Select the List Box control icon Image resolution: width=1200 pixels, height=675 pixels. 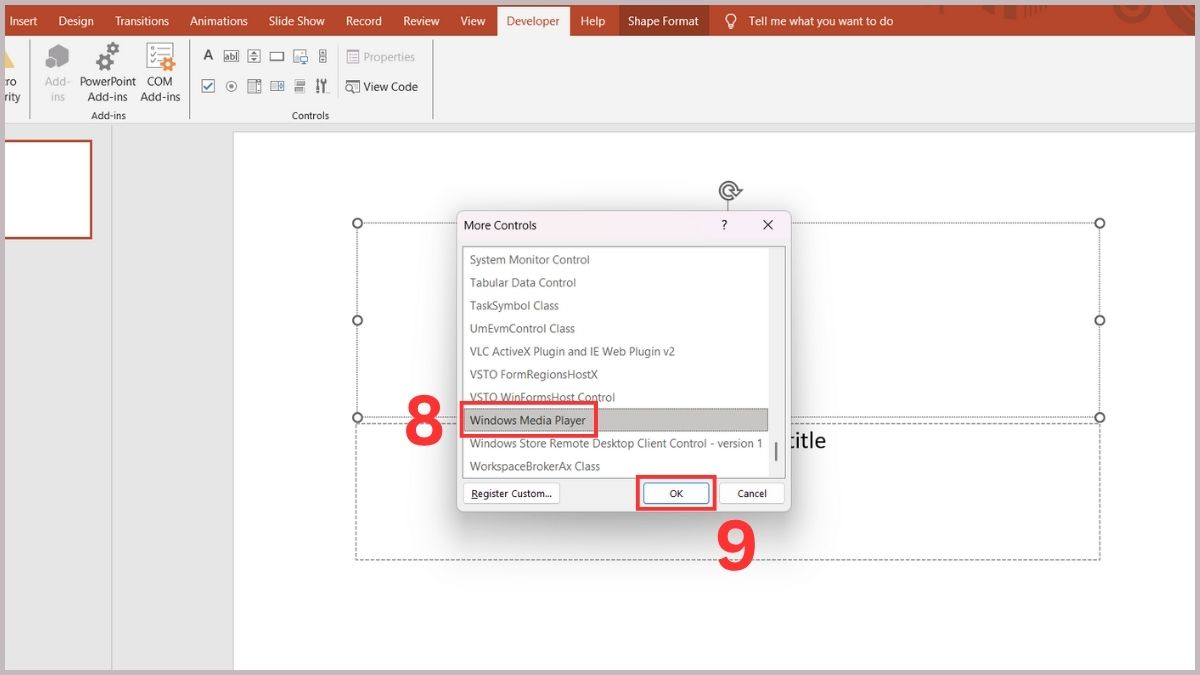click(x=254, y=86)
